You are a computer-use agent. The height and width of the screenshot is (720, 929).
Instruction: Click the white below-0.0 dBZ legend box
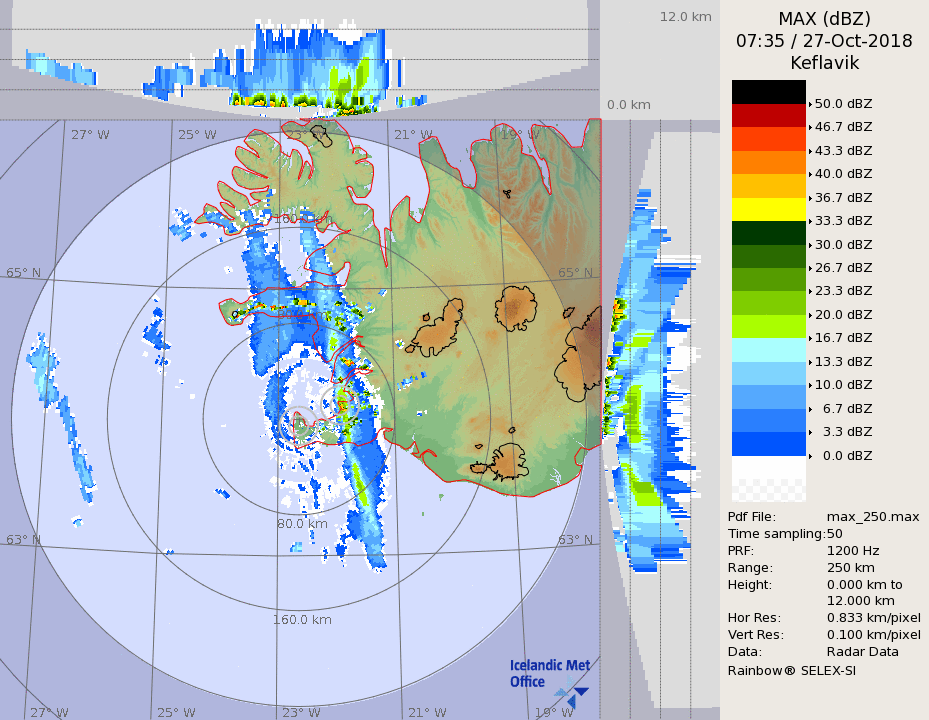[768, 469]
